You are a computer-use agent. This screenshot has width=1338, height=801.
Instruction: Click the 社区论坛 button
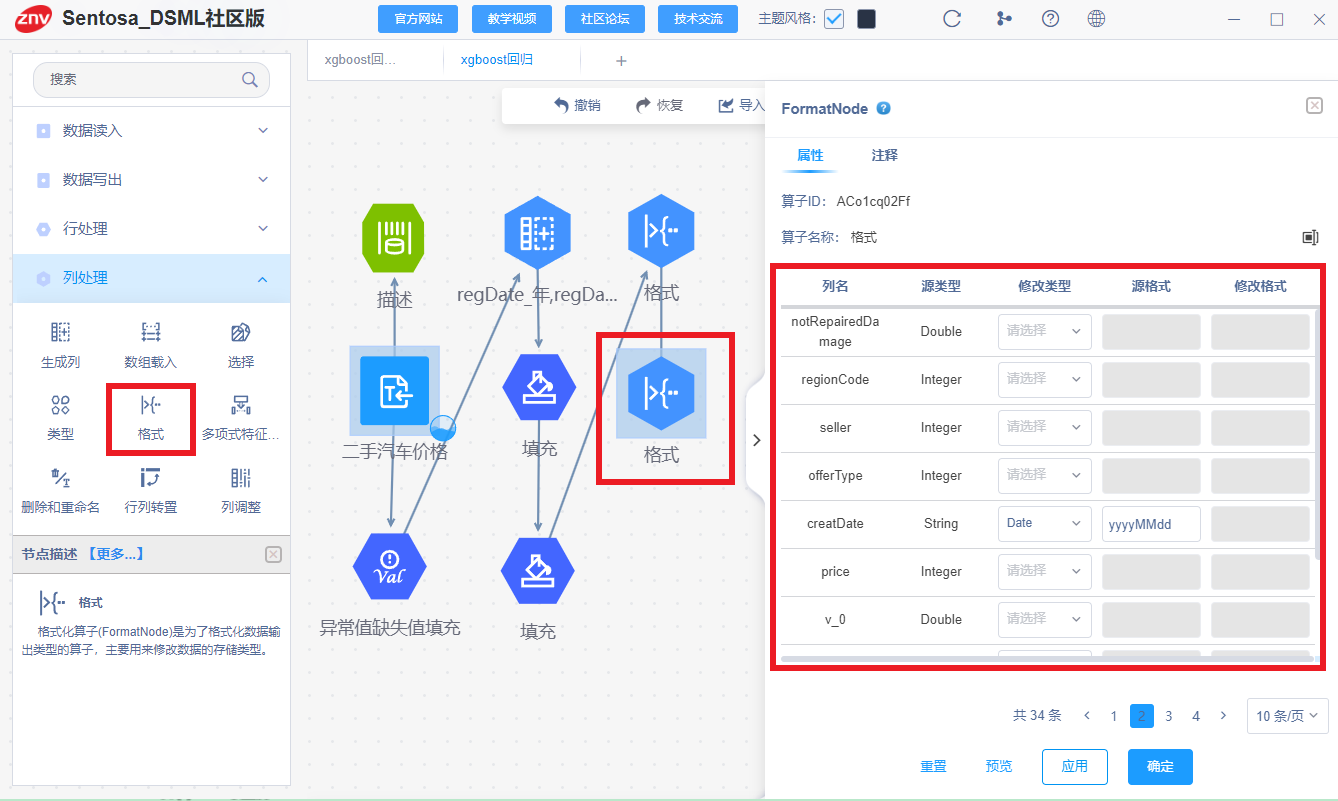point(605,19)
